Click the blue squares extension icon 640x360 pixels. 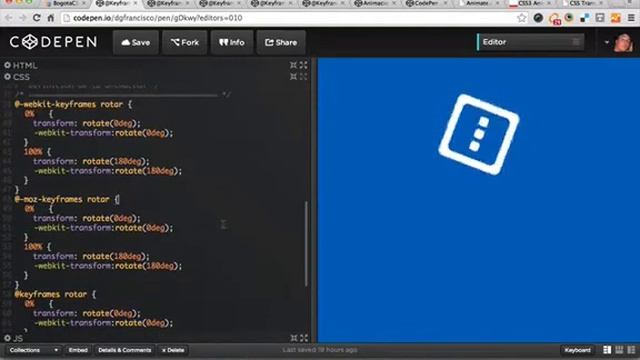(584, 18)
